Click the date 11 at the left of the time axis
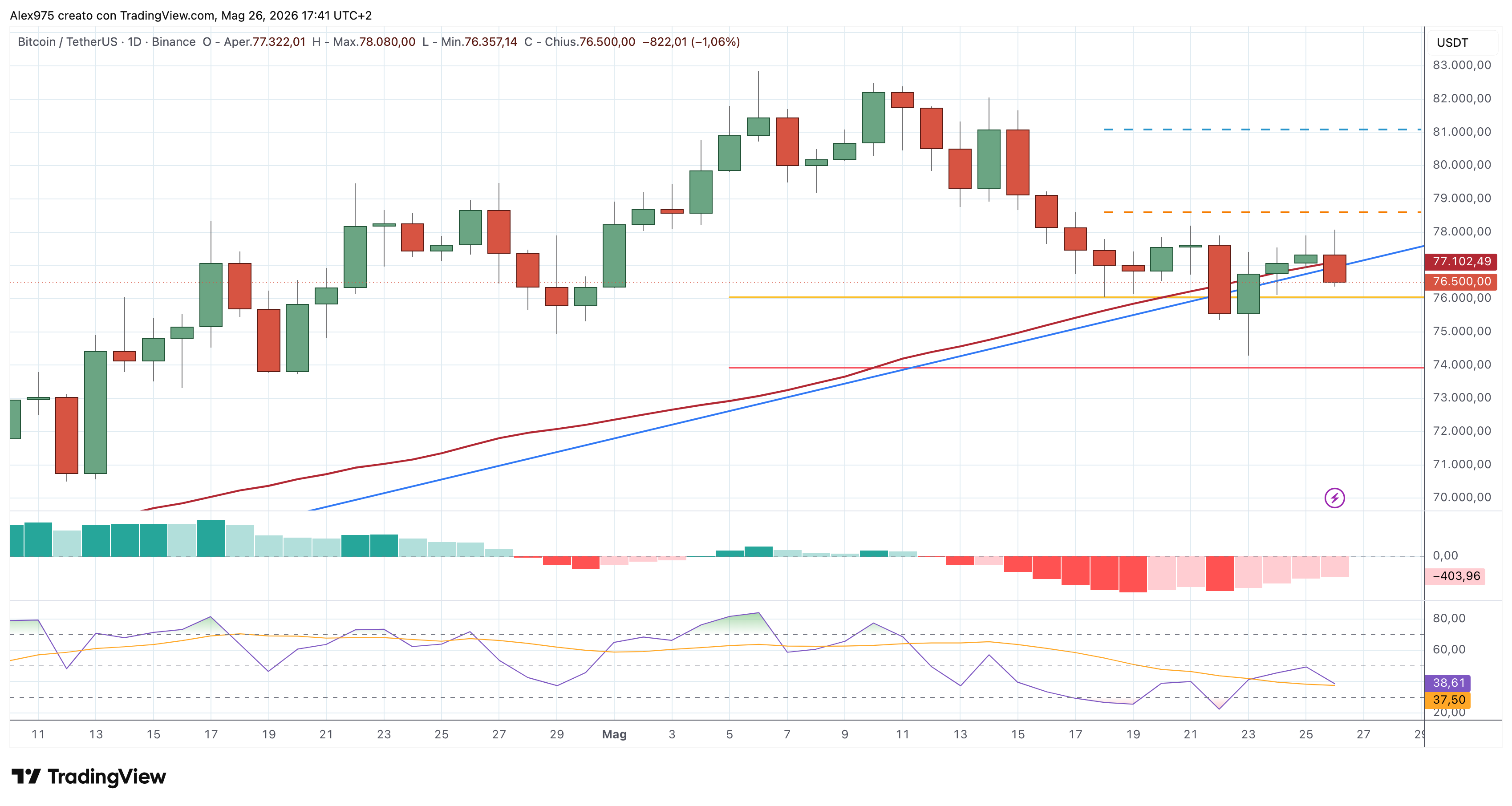 point(38,734)
